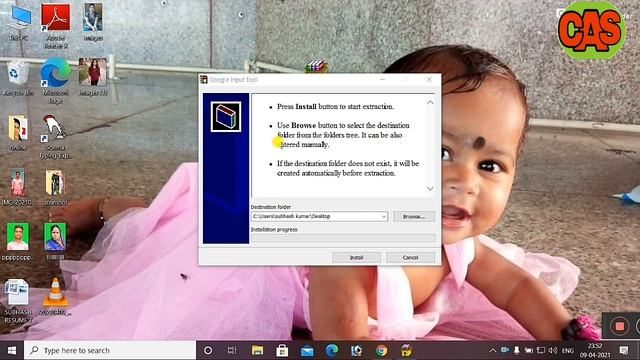The height and width of the screenshot is (360, 640).
Task: Select the Microsoft Edge desktop shortcut
Action: pyautogui.click(x=56, y=81)
